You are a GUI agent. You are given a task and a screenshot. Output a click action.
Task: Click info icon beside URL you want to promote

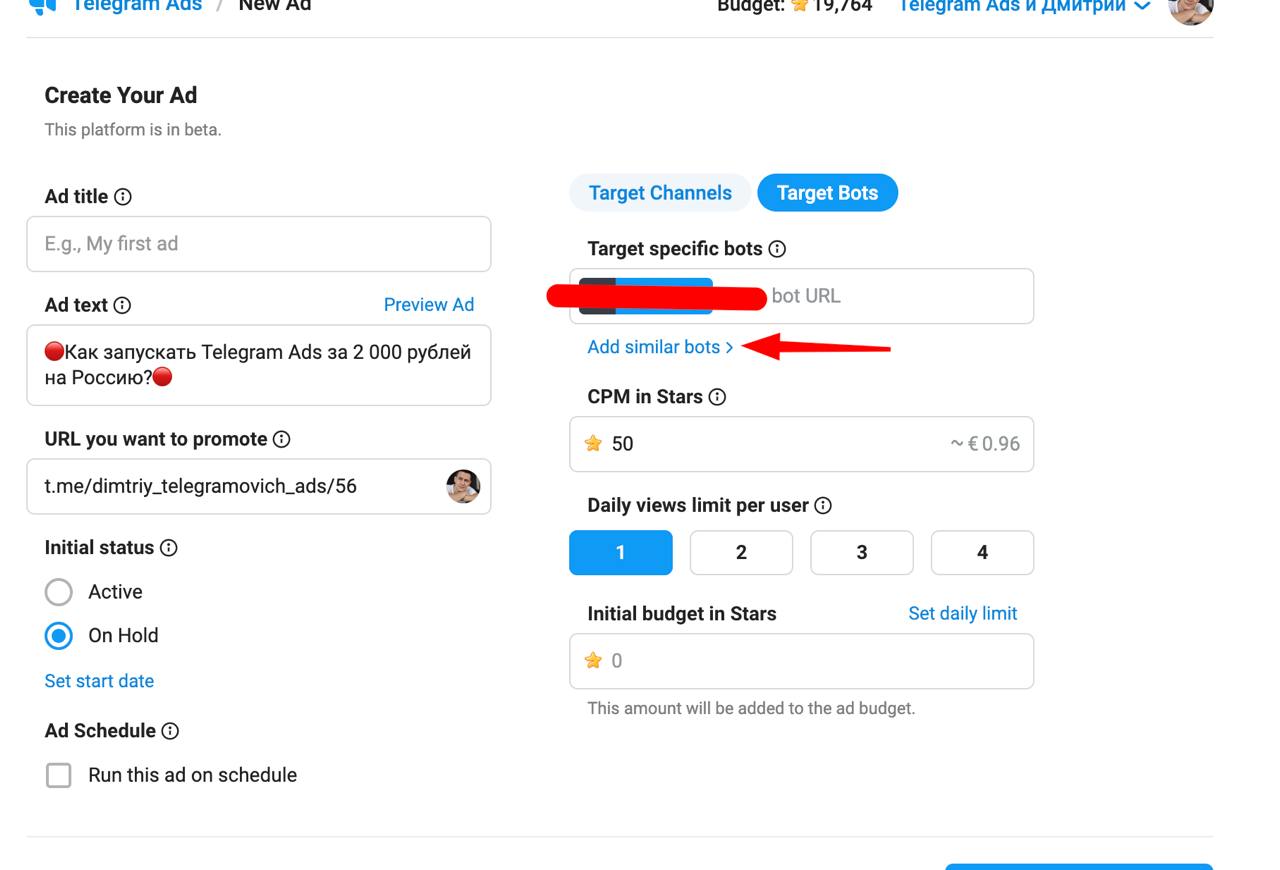click(282, 439)
